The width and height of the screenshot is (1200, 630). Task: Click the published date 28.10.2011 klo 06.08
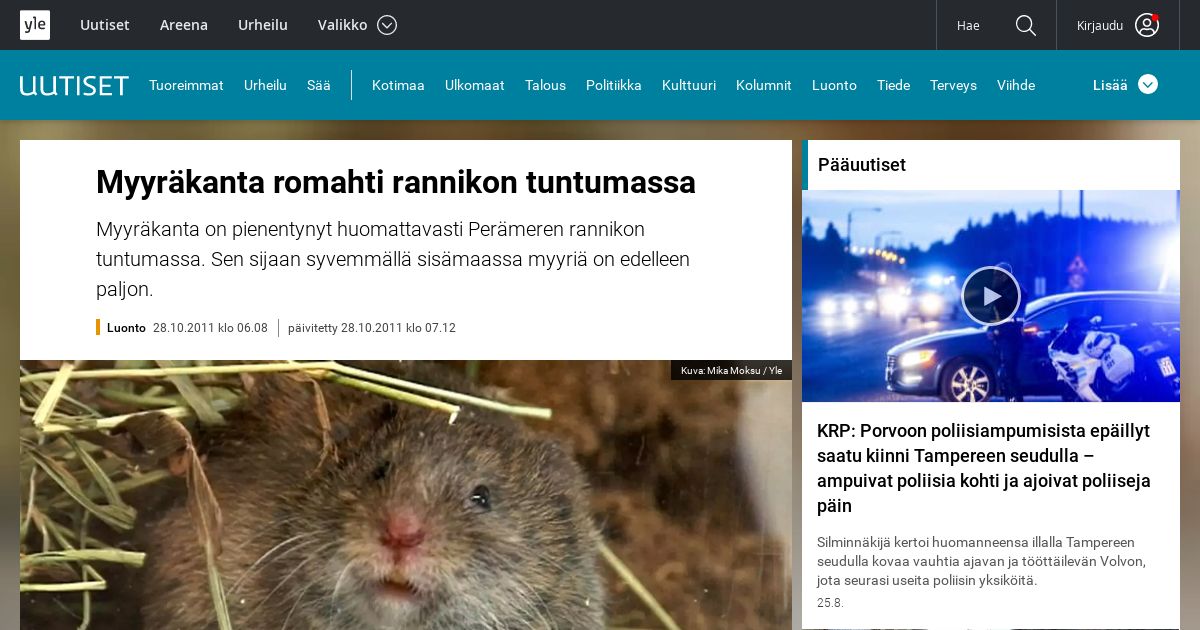coord(210,327)
